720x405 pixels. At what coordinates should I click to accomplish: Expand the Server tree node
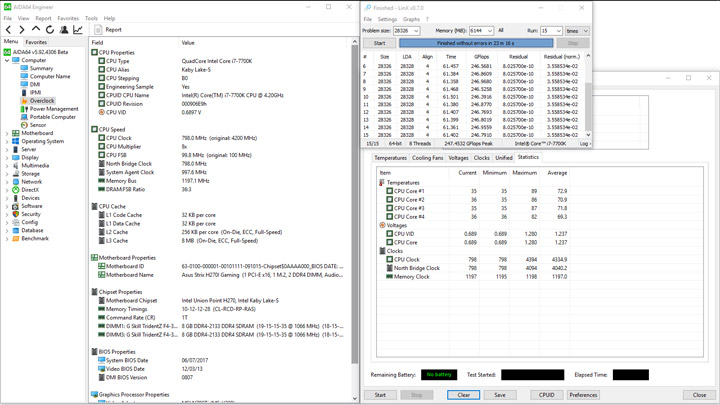(x=7, y=150)
